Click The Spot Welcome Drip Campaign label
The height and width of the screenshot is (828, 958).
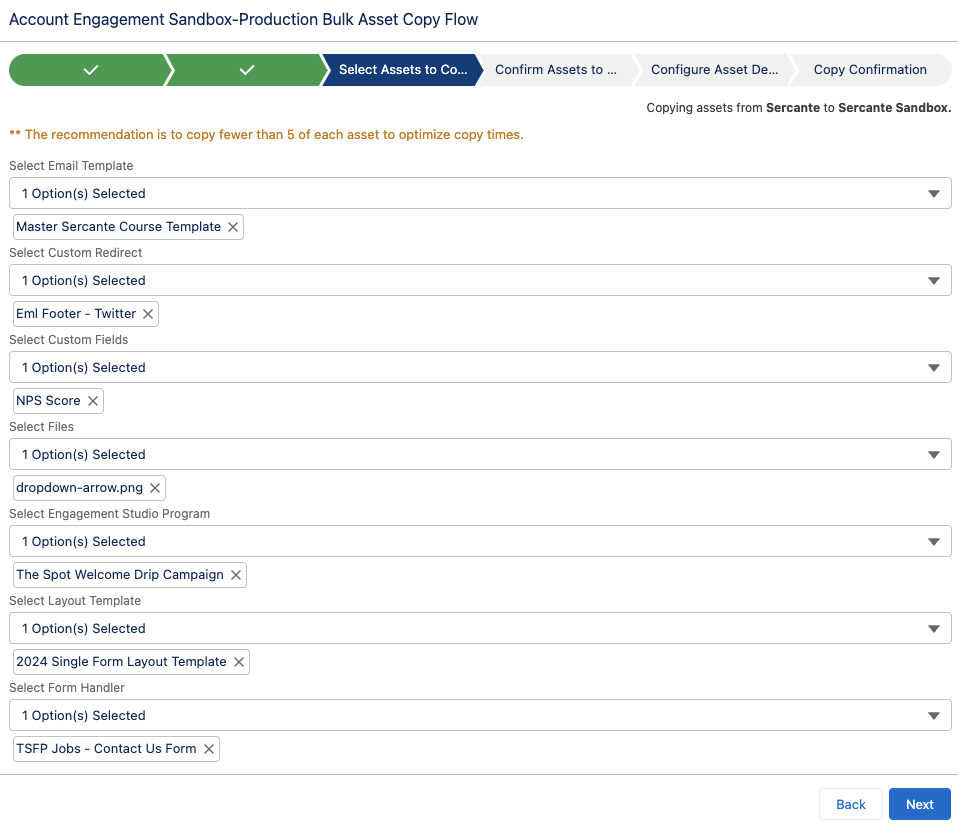click(120, 575)
